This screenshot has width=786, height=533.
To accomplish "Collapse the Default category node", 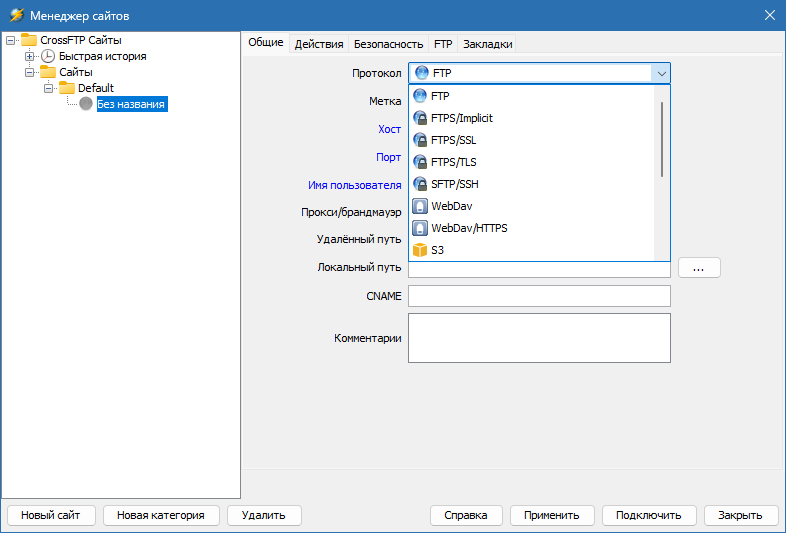I will tap(48, 88).
